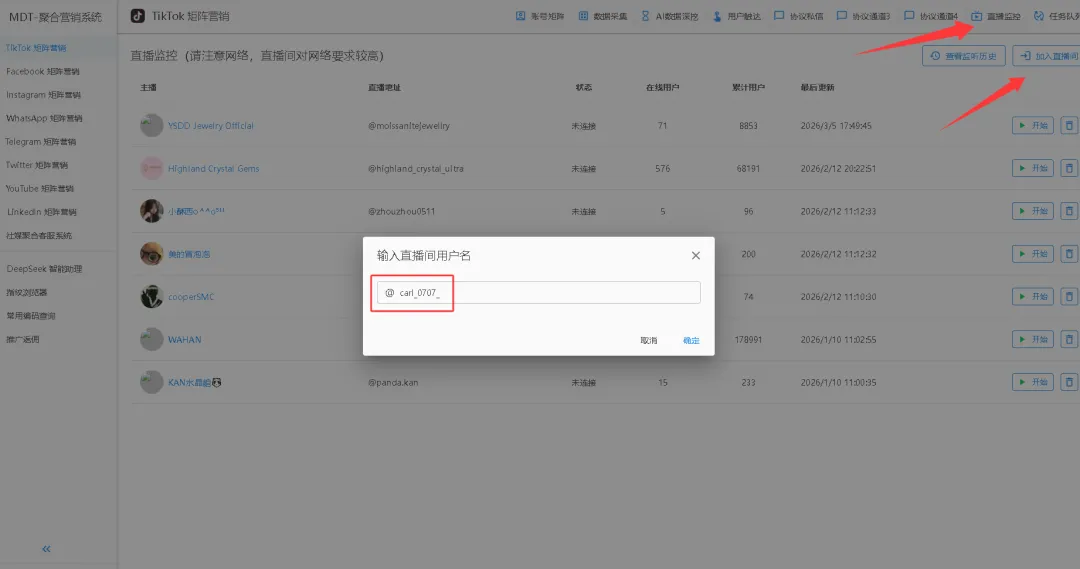Click the 最后更新 column header

click(x=818, y=87)
